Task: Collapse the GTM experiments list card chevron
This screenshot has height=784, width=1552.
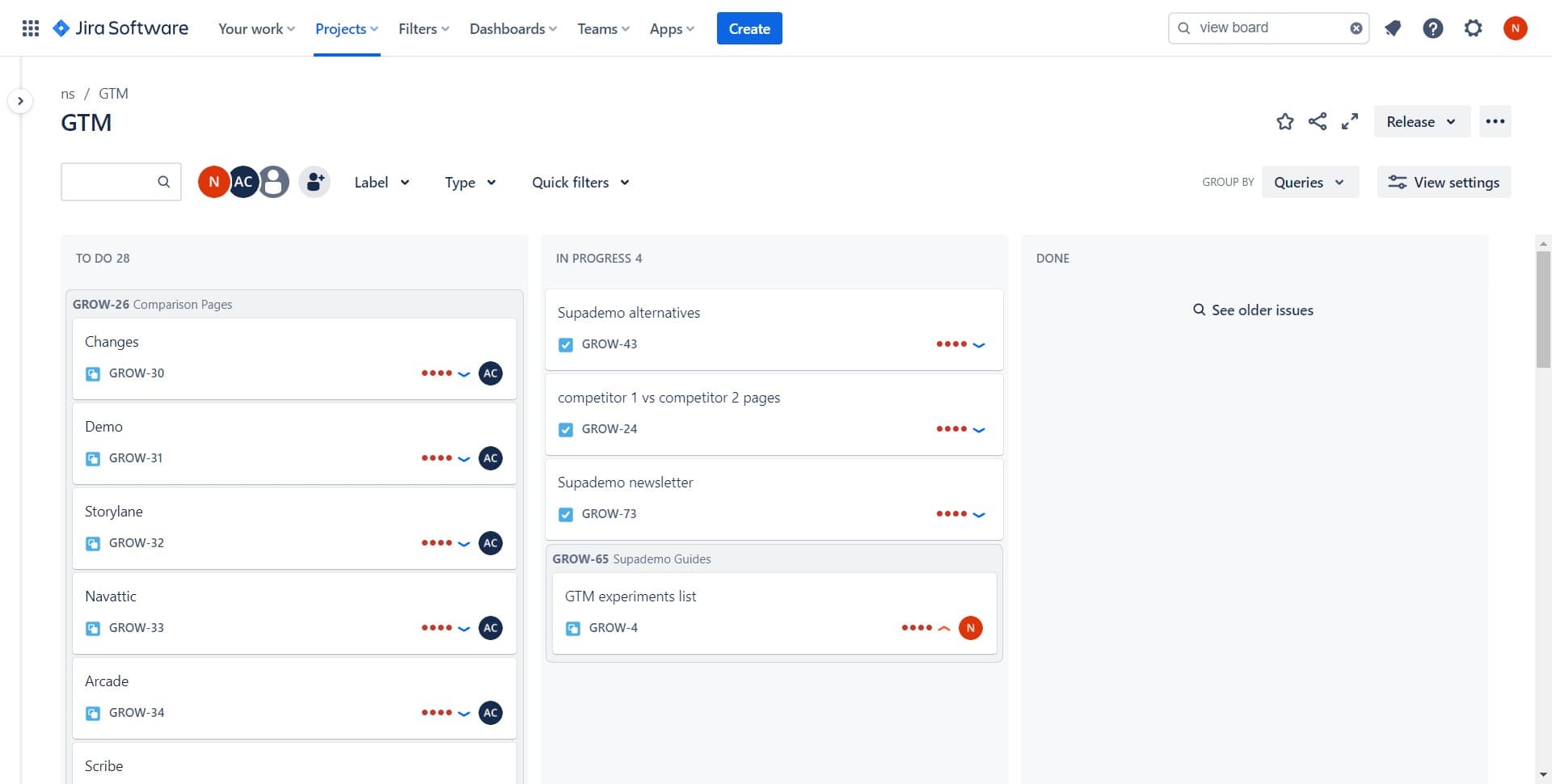Action: coord(944,627)
